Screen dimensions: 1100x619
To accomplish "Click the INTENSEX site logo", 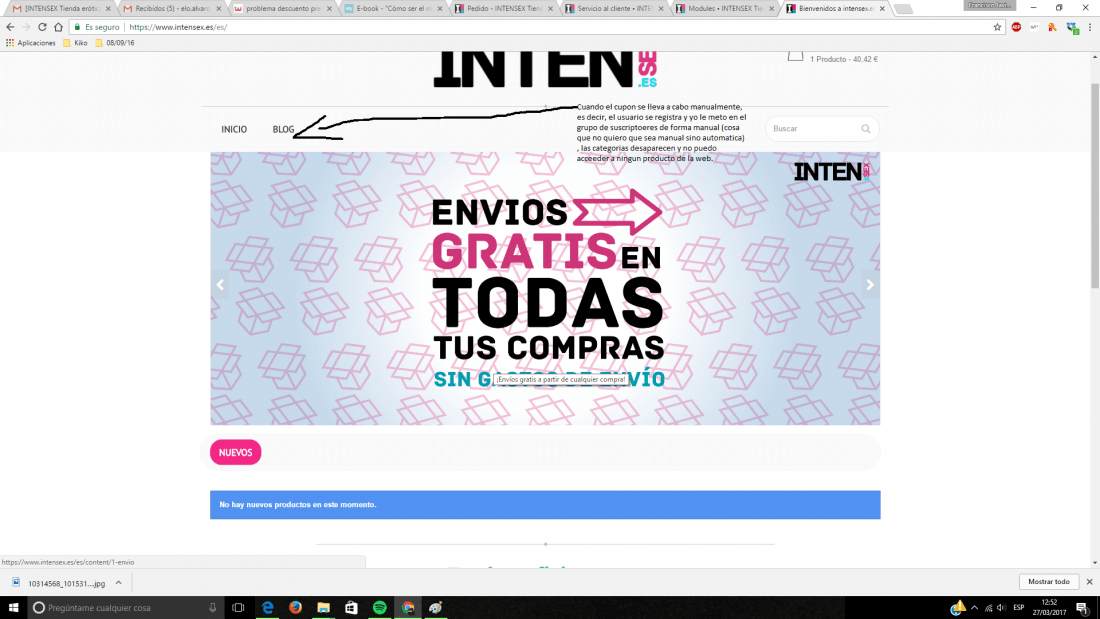I will (x=545, y=69).
